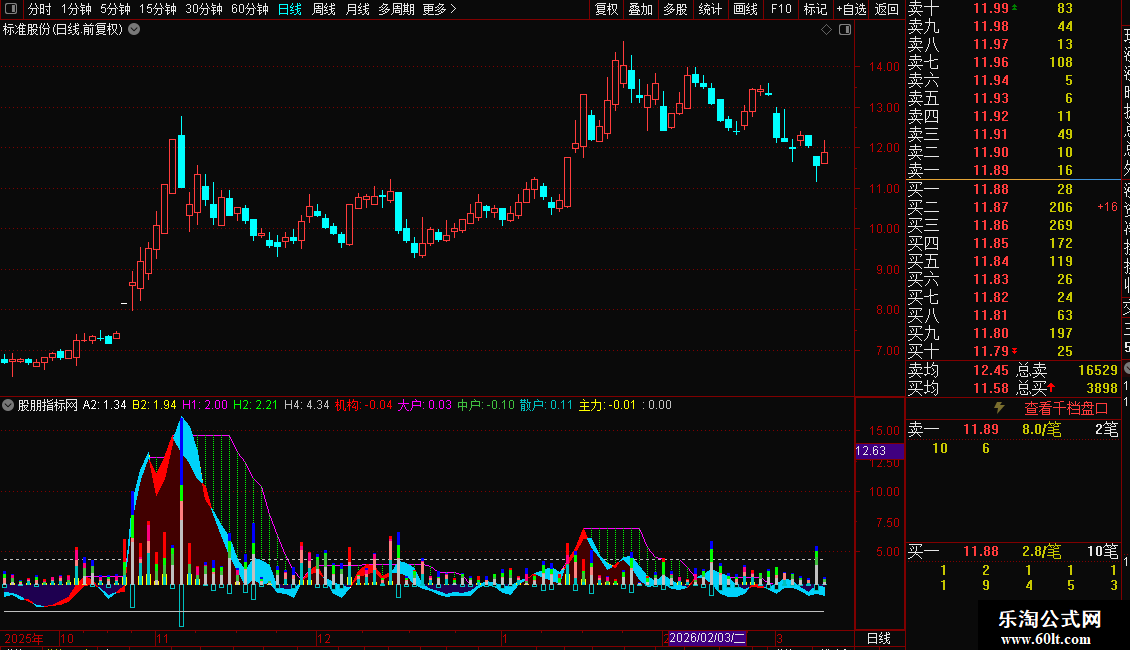Click the 叠加 overlay button
Viewport: 1130px width, 650px height.
coord(641,9)
